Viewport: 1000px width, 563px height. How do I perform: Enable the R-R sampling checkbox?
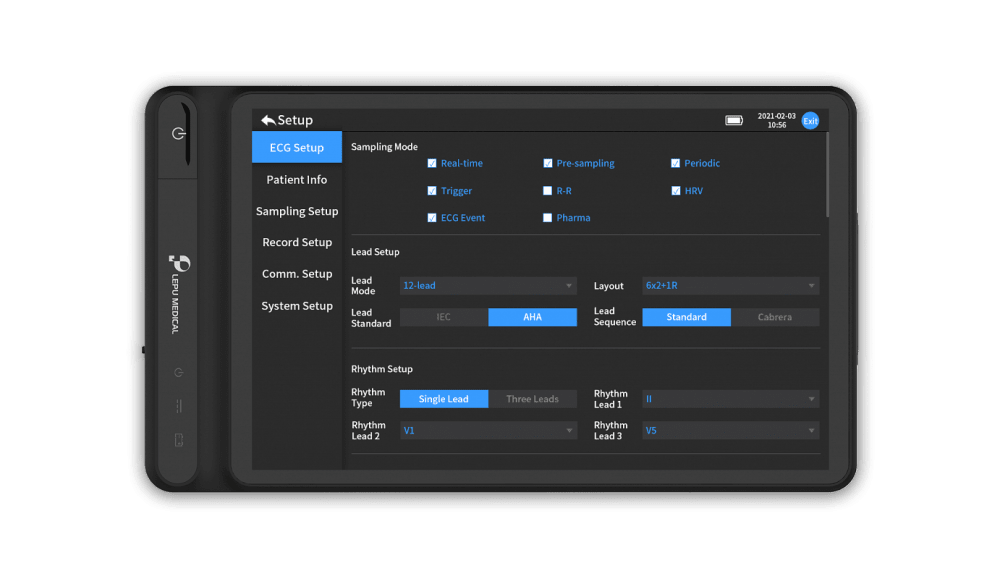[547, 191]
